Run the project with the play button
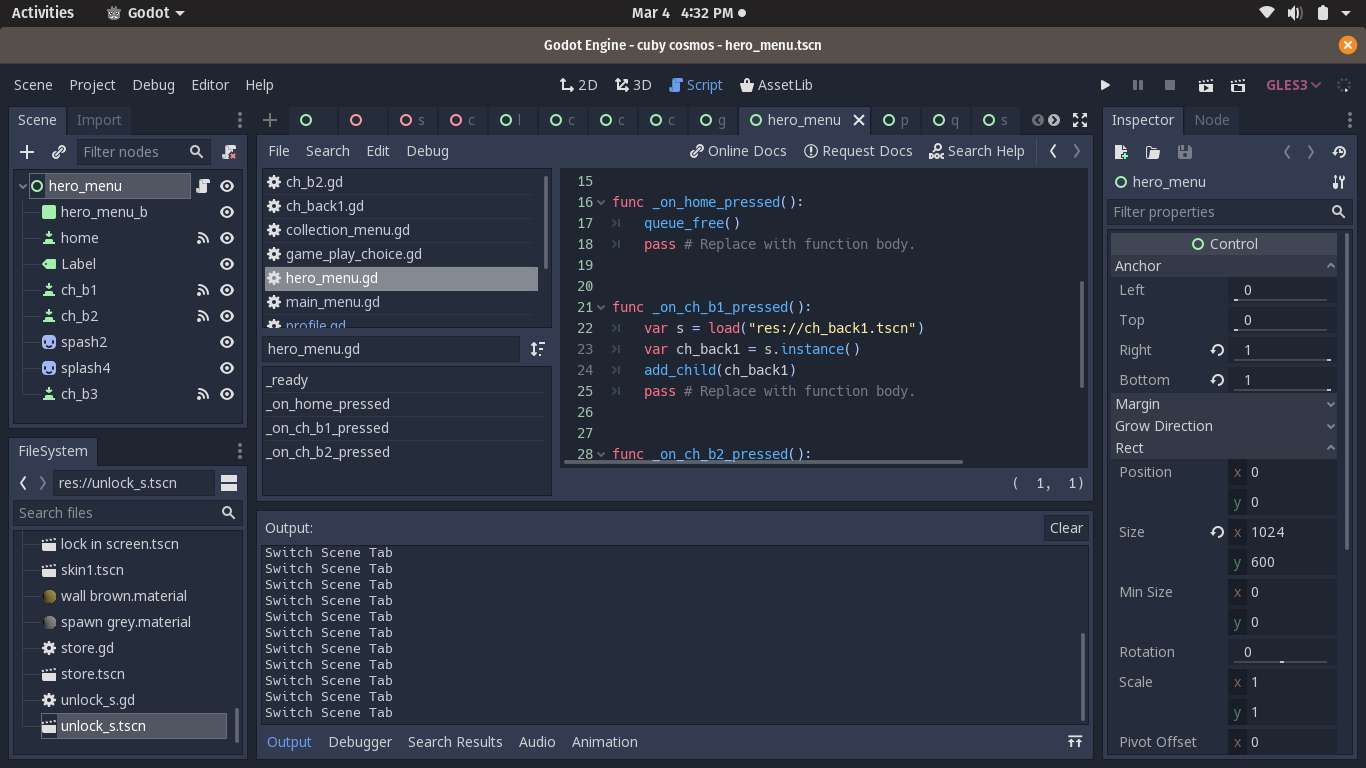Viewport: 1366px width, 768px height. pos(1105,85)
